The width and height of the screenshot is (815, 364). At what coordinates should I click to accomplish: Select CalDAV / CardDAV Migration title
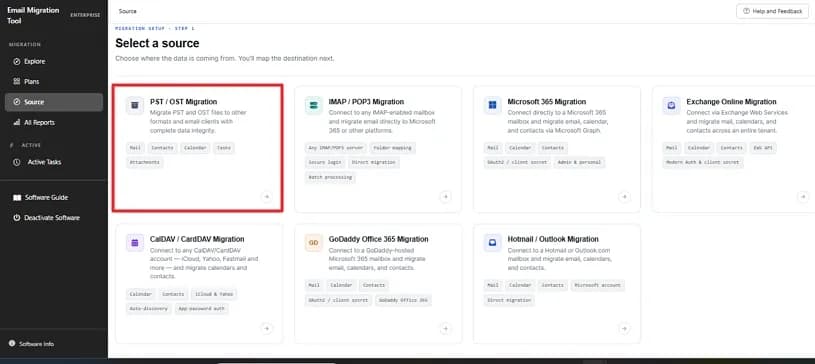197,239
